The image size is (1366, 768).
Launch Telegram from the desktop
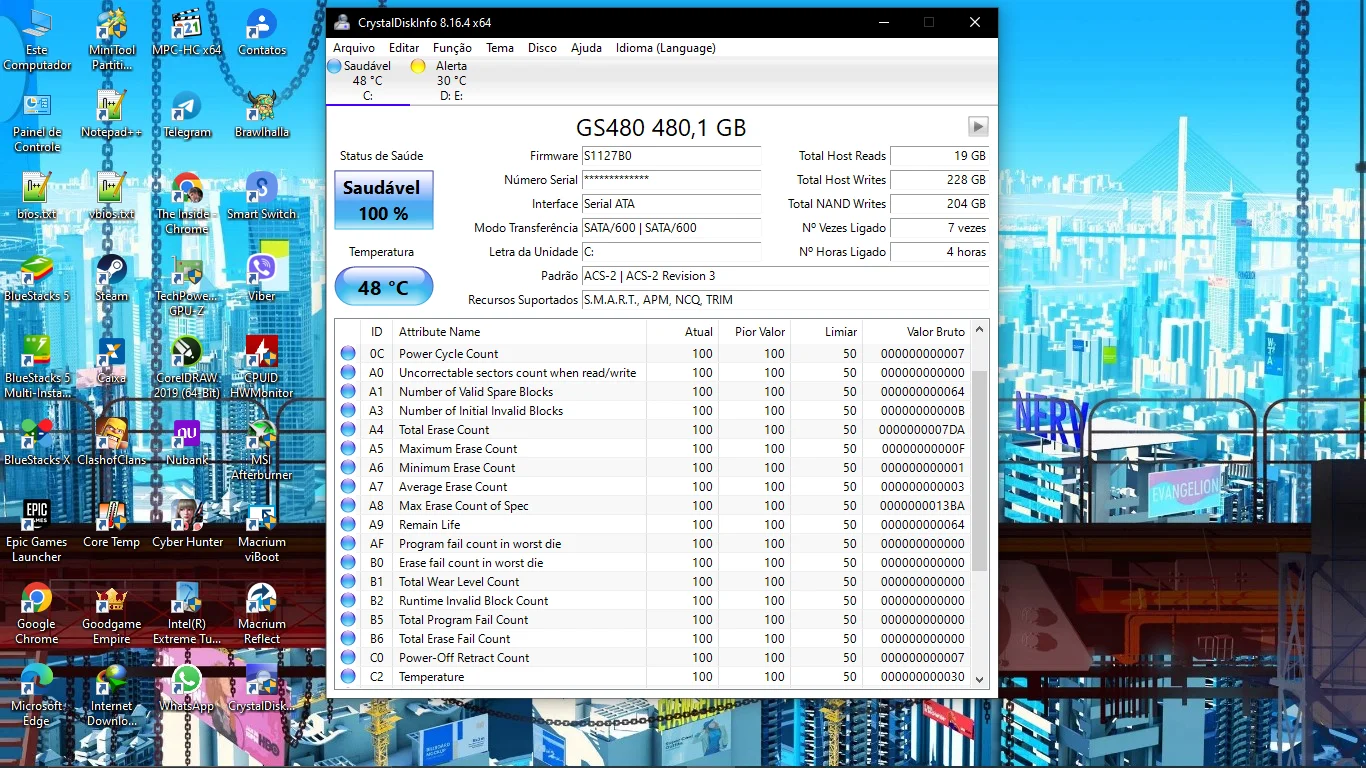tap(187, 114)
